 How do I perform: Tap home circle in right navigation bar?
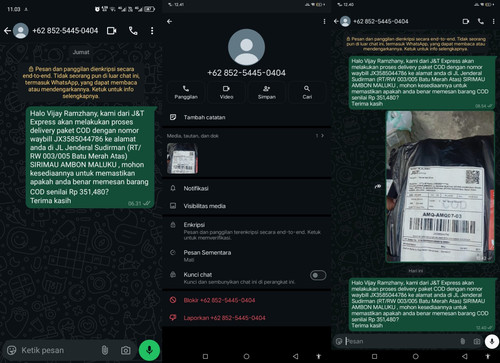[x=415, y=356]
